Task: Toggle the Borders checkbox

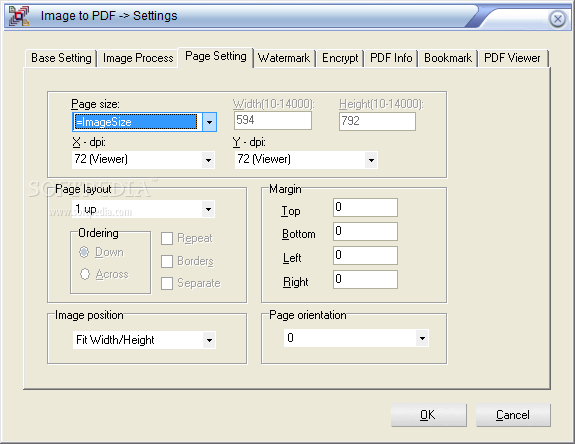Action: (167, 261)
